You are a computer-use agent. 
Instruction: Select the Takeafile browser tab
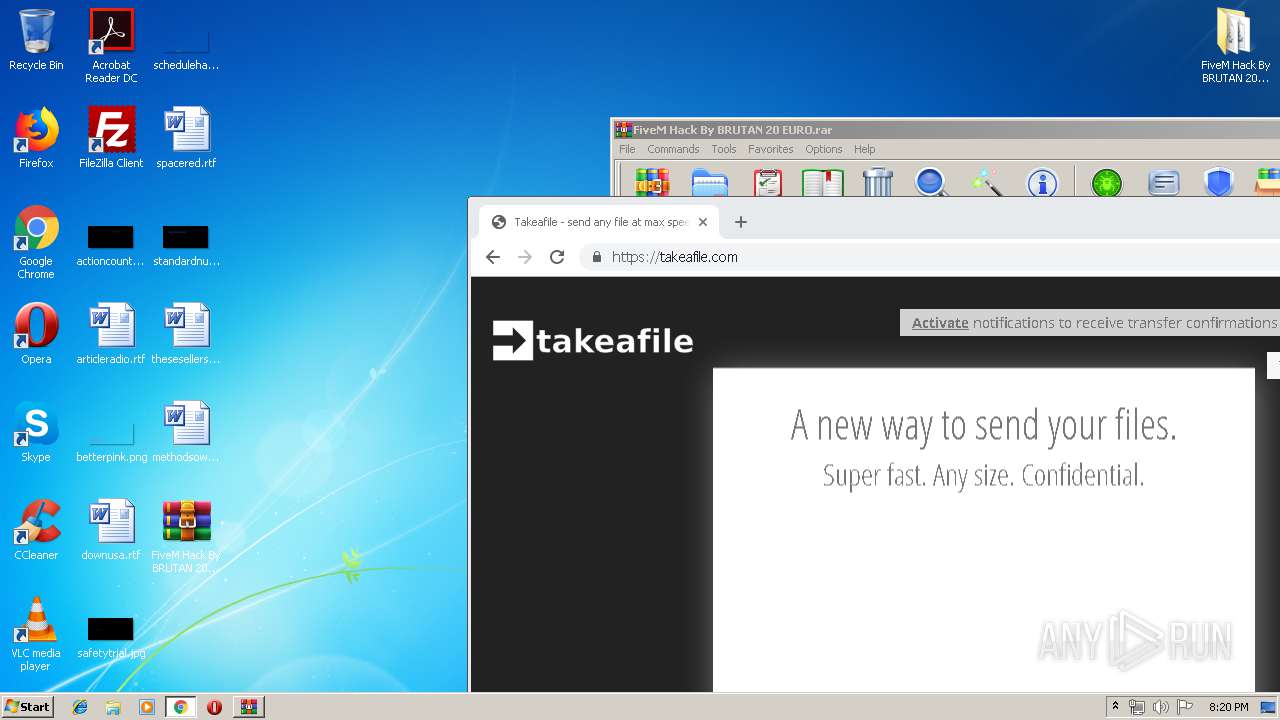tap(598, 222)
